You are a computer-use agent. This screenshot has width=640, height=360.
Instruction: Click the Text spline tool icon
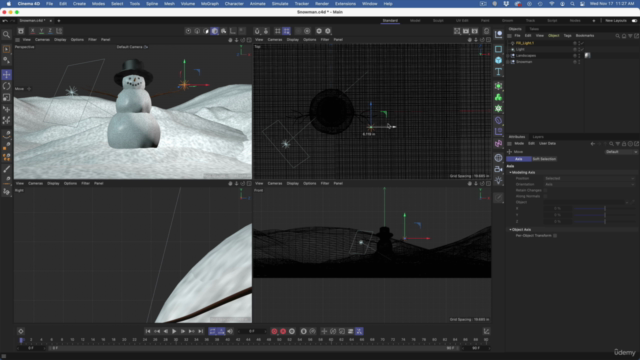coord(498,72)
